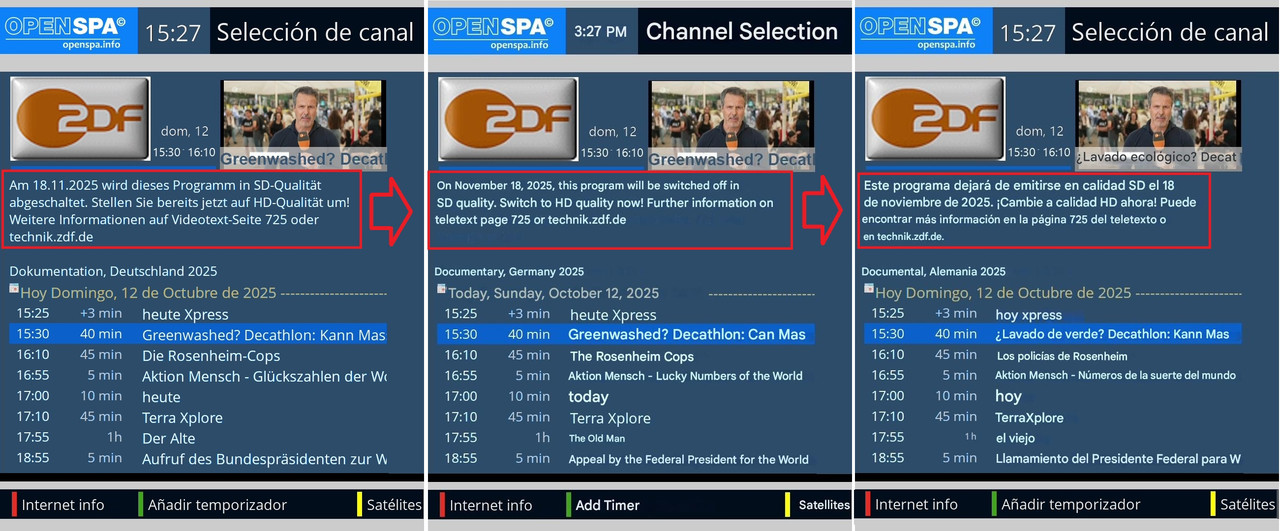1280x531 pixels.
Task: Select the 'Terra Xplore' row in the left panel
Action: 198,418
